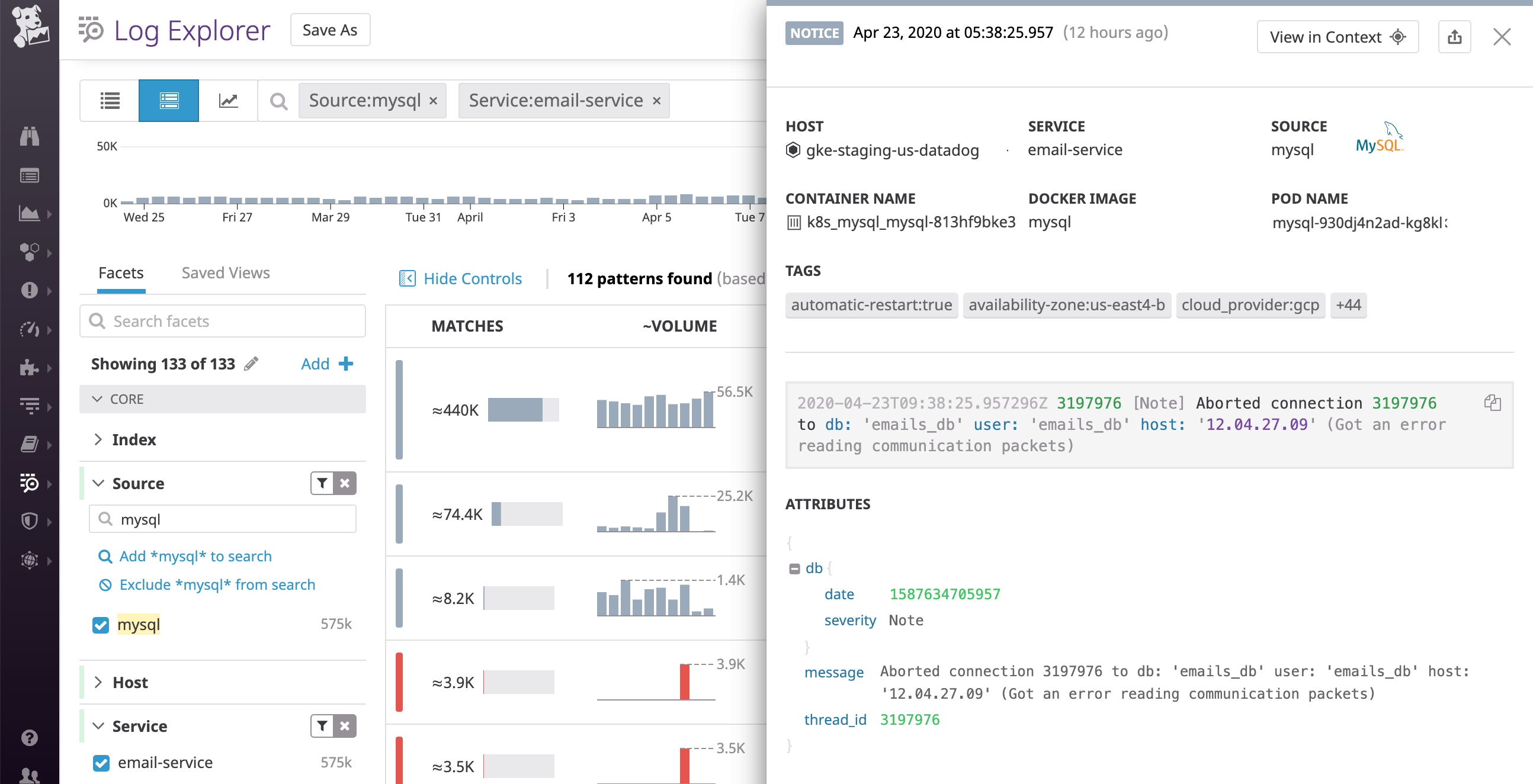The height and width of the screenshot is (784, 1533).
Task: Open the Saved Views tab
Action: click(226, 273)
